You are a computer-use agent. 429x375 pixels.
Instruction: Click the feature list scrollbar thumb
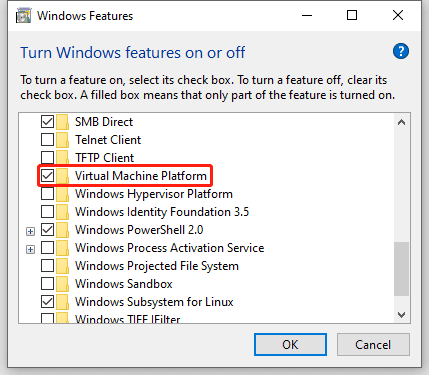pos(402,269)
